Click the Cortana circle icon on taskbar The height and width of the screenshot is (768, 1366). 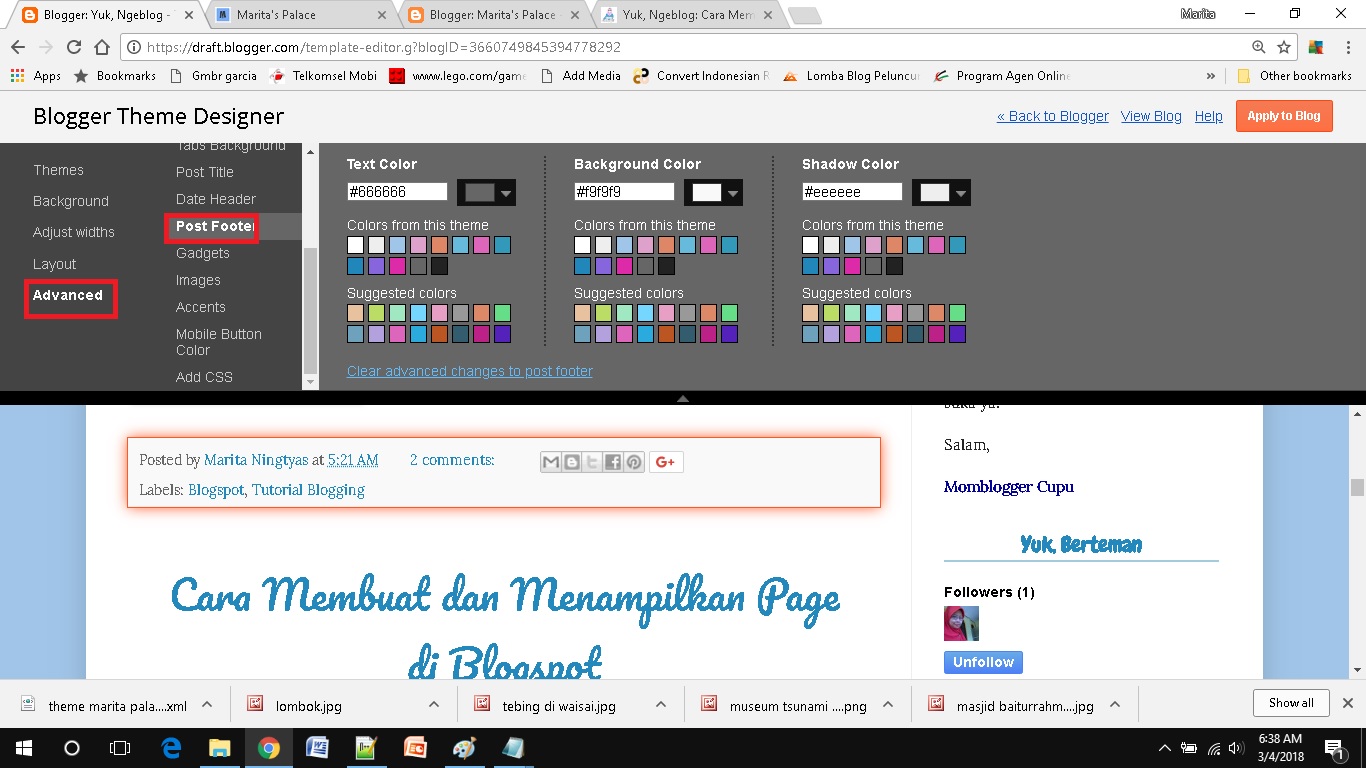click(72, 748)
